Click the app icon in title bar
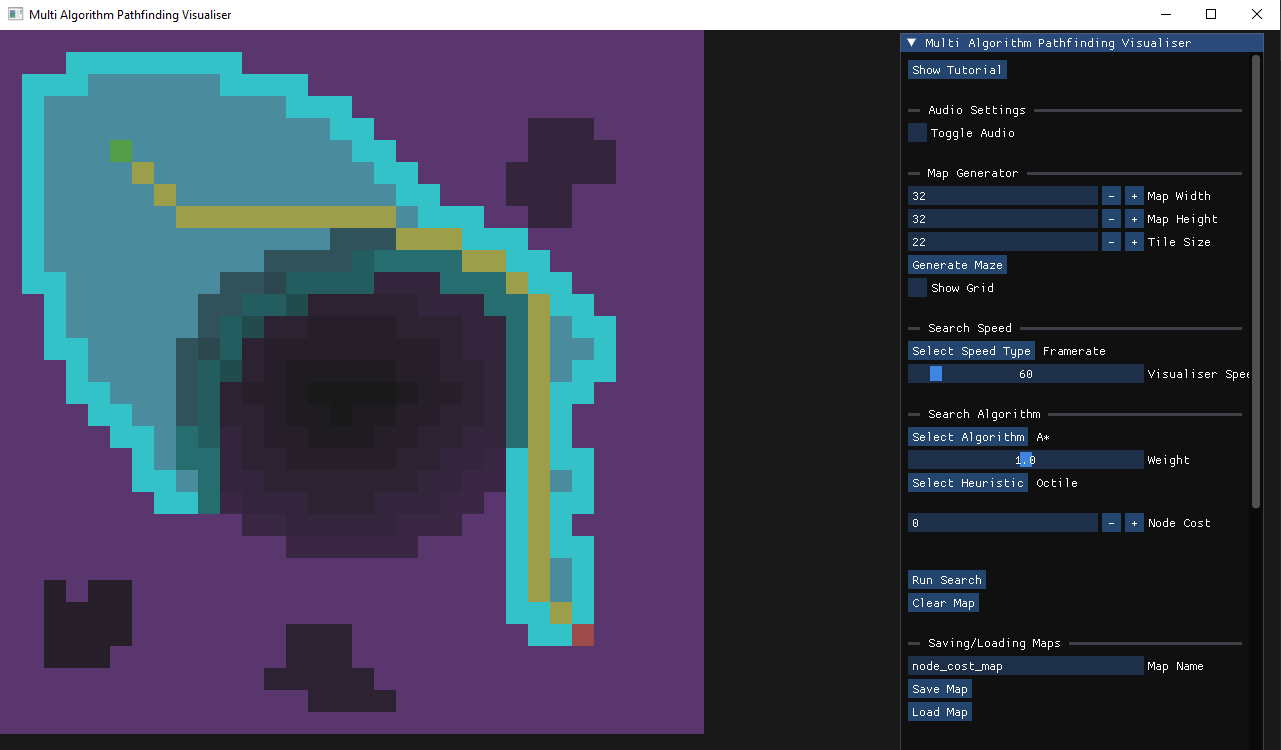 (15, 14)
